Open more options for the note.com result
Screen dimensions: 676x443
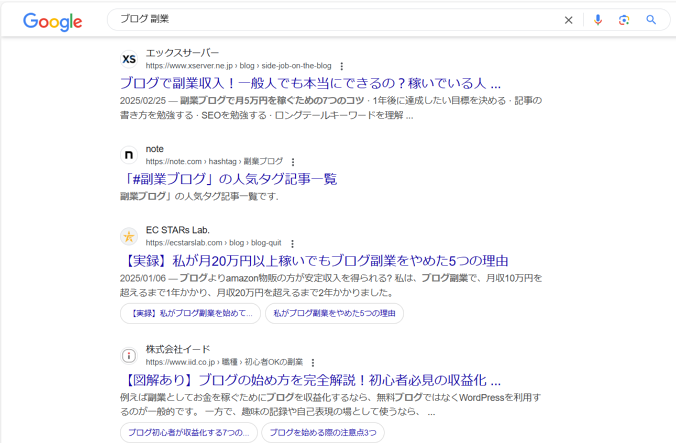(293, 161)
